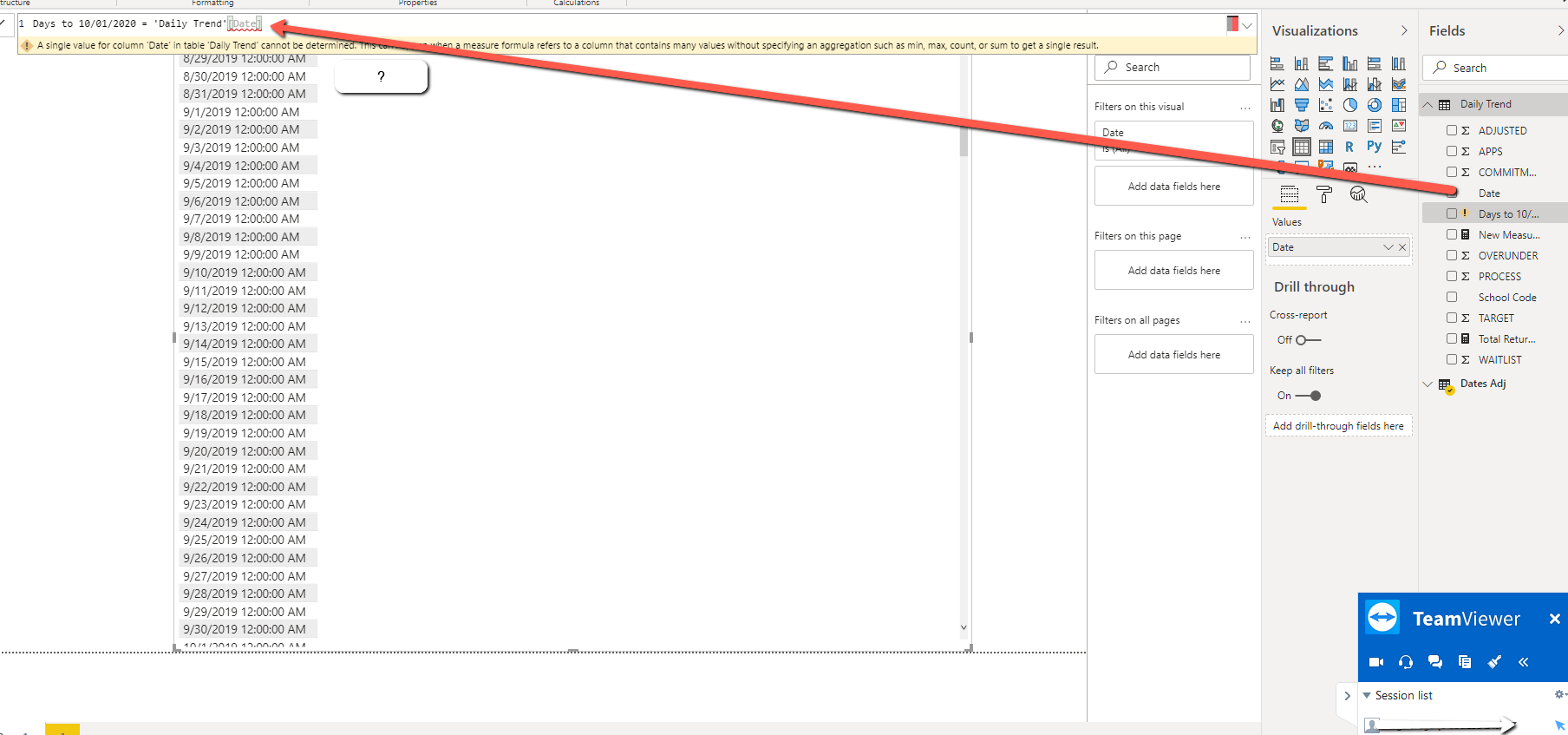Viewport: 1568px width, 735px height.
Task: Select the funnel chart visual
Action: click(1302, 105)
